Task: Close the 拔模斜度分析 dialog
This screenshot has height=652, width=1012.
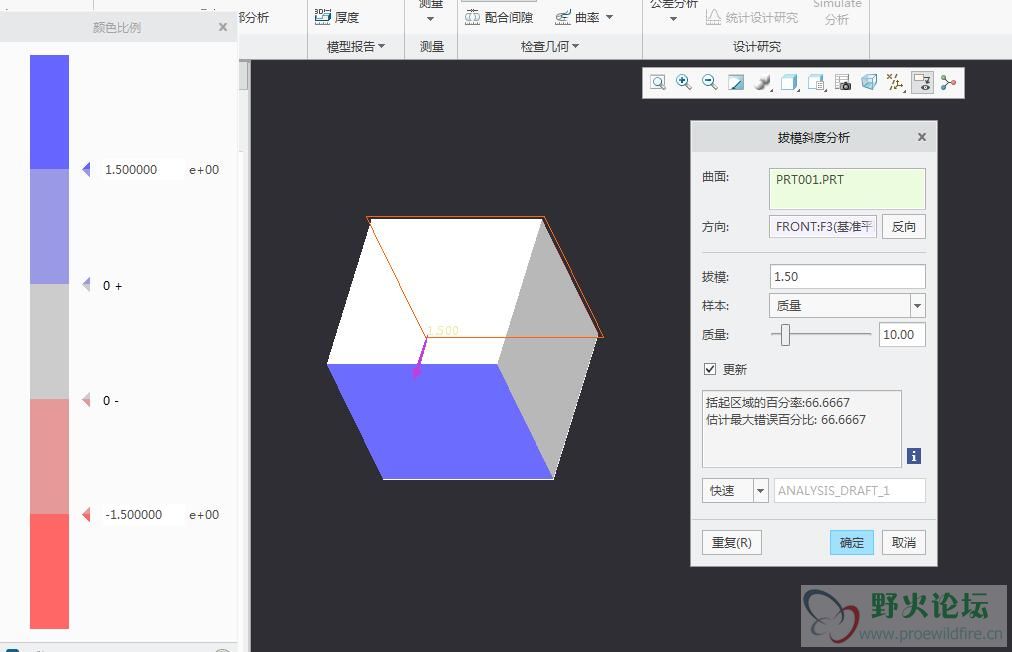Action: 922,137
